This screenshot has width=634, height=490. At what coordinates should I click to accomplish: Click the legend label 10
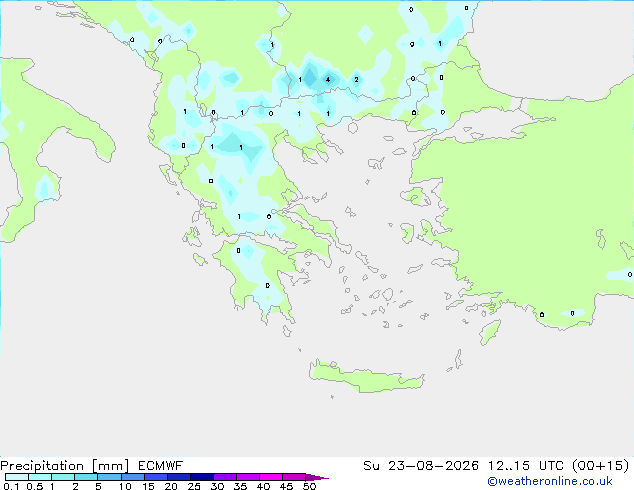125,486
